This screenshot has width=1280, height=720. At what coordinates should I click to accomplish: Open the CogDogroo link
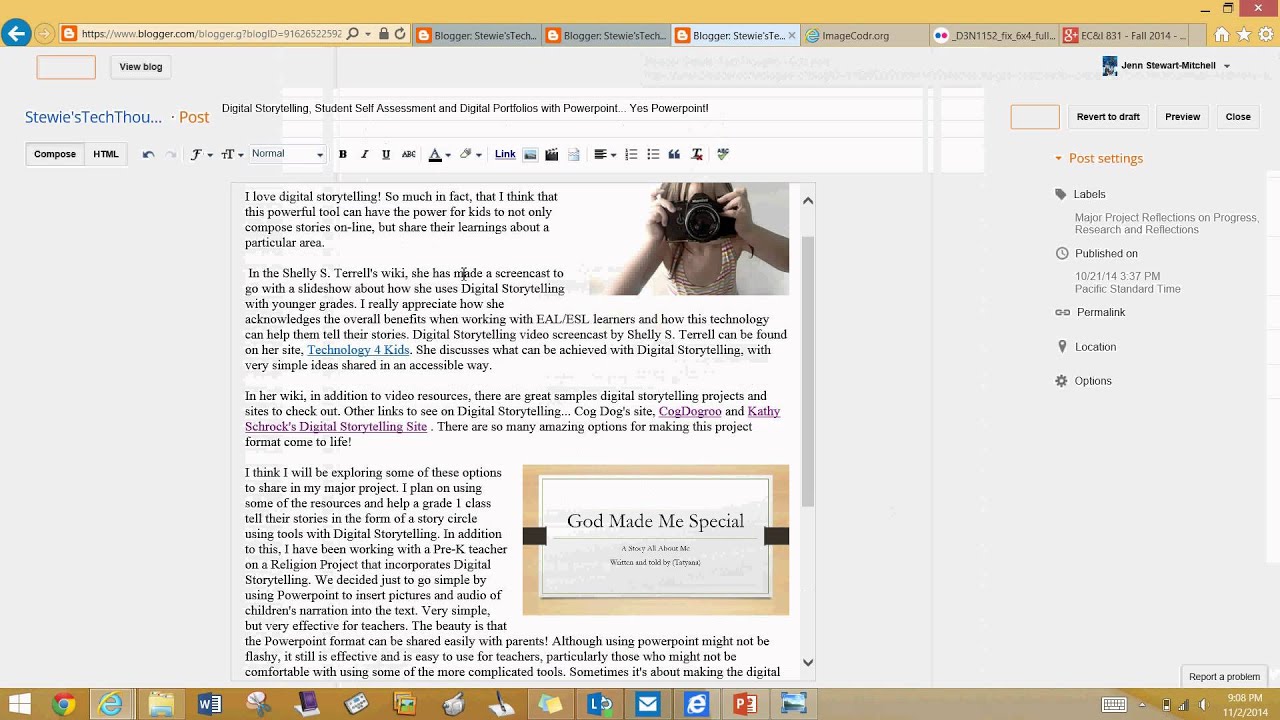[x=690, y=411]
